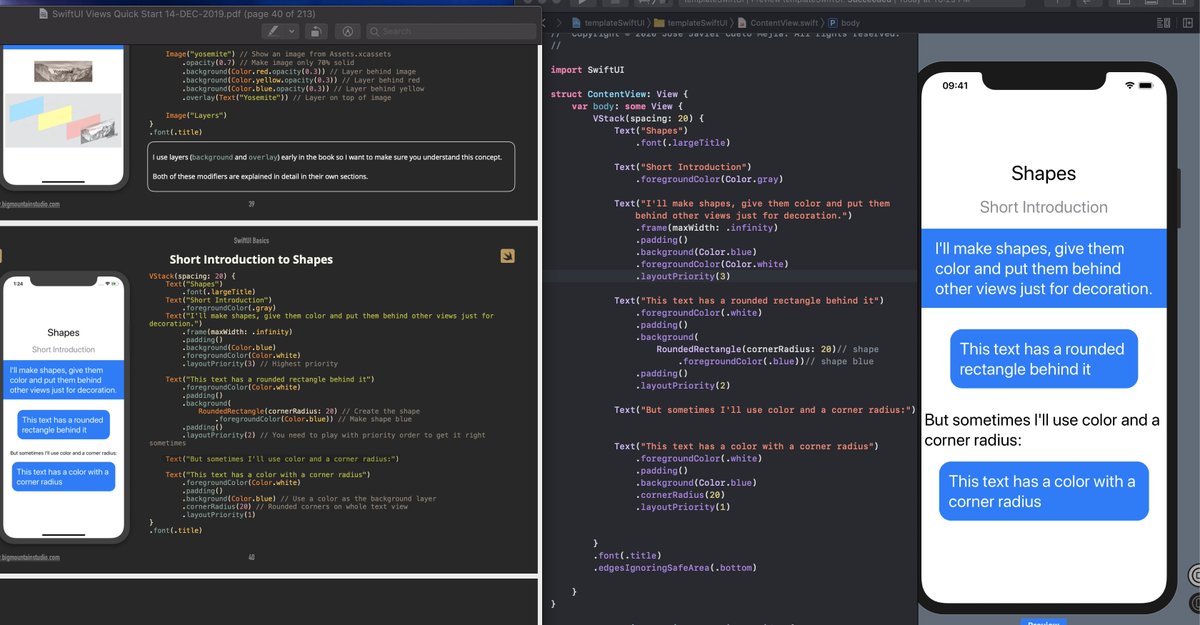This screenshot has width=1200, height=625.
Task: Open the highlight color dropdown arrow in Preview
Action: (291, 31)
